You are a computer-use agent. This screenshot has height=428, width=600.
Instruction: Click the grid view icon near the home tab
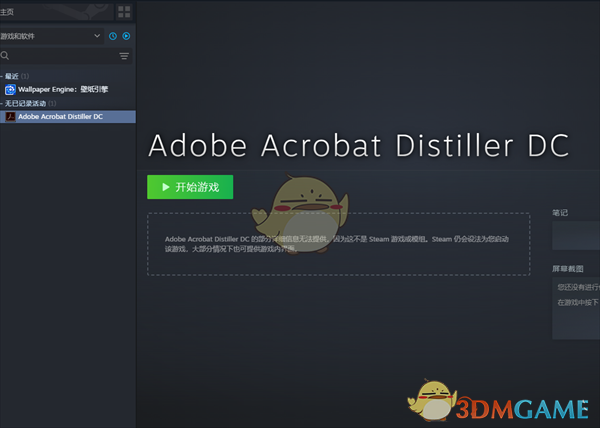click(x=124, y=12)
